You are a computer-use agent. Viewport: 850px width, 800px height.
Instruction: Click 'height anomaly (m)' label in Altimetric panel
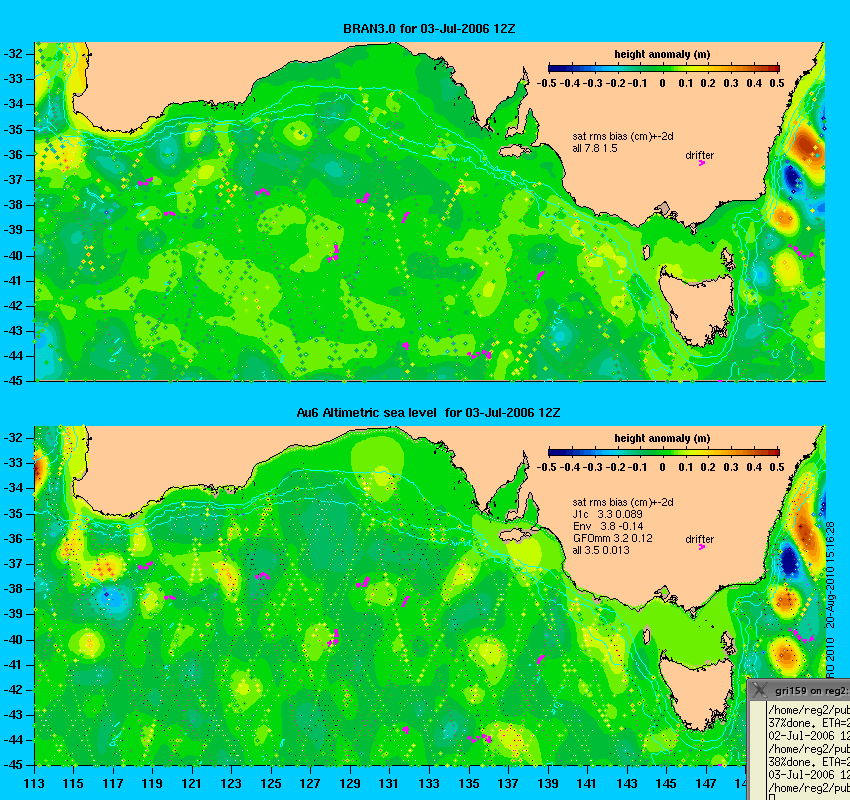(x=662, y=438)
